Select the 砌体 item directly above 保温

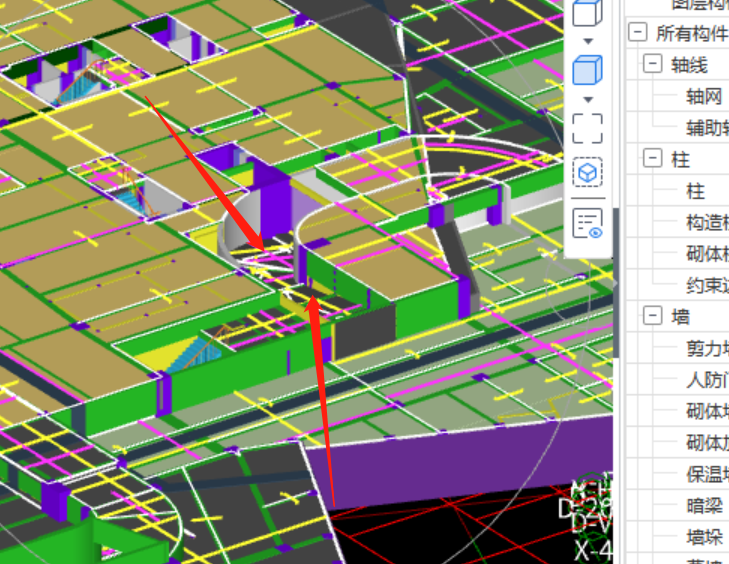pyautogui.click(x=707, y=443)
